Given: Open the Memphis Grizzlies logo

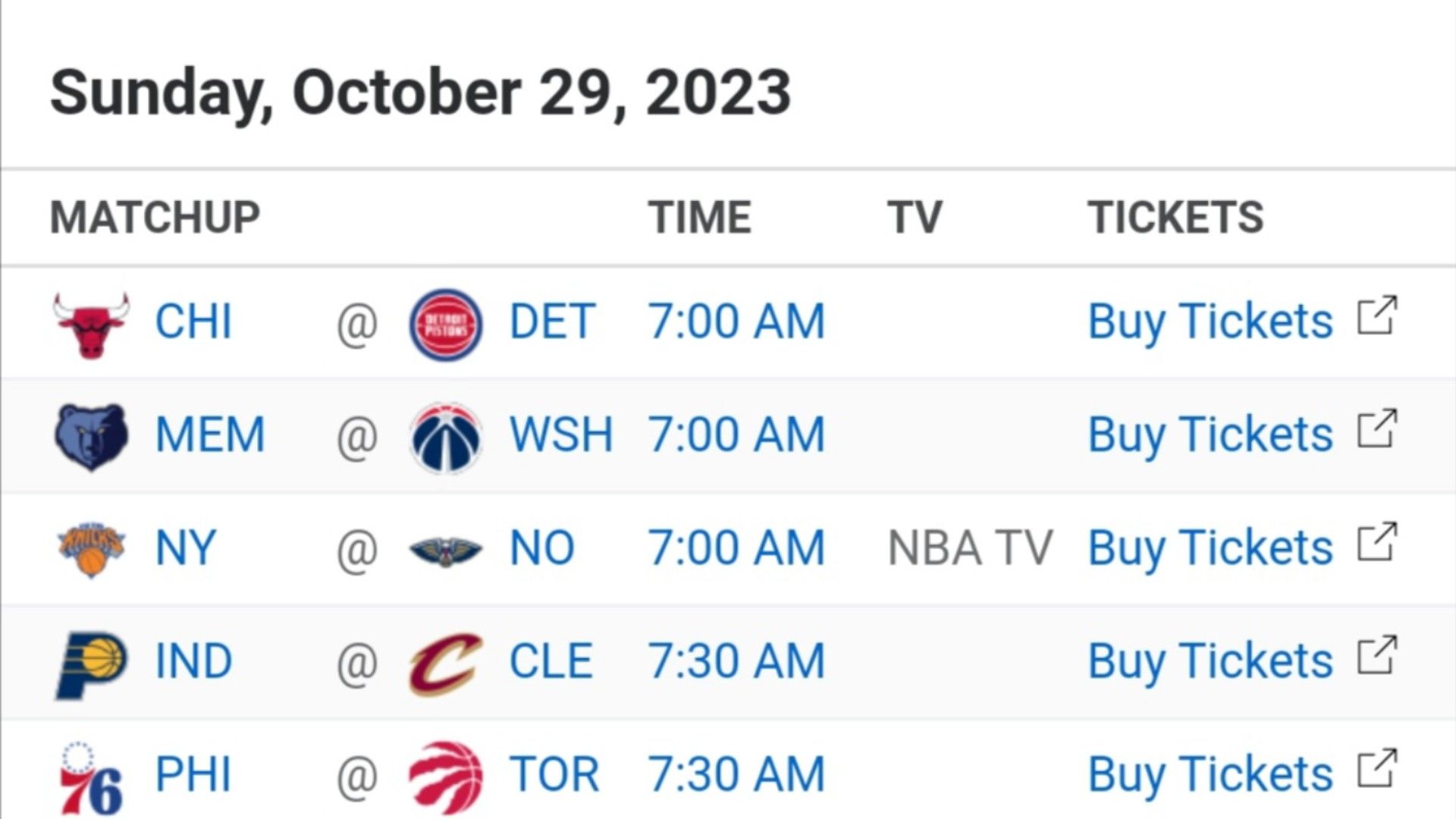Looking at the screenshot, I should [x=91, y=437].
